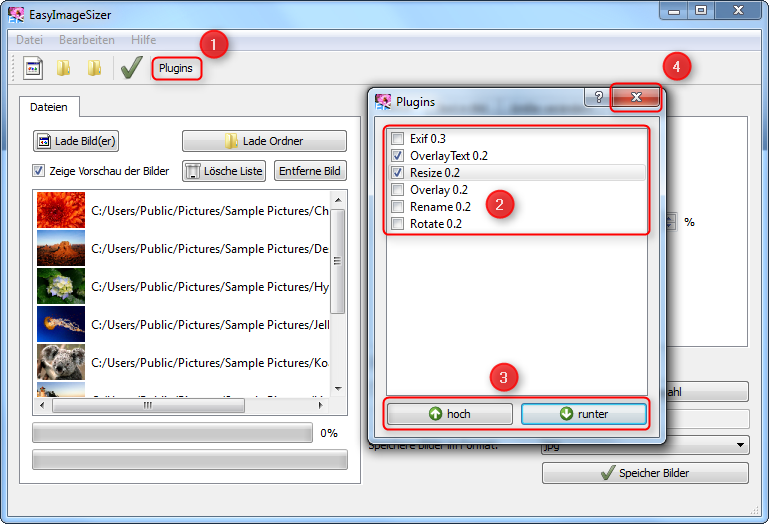Uncheck the OverlayText 0.2 plugin checkbox
The width and height of the screenshot is (769, 524).
point(397,156)
